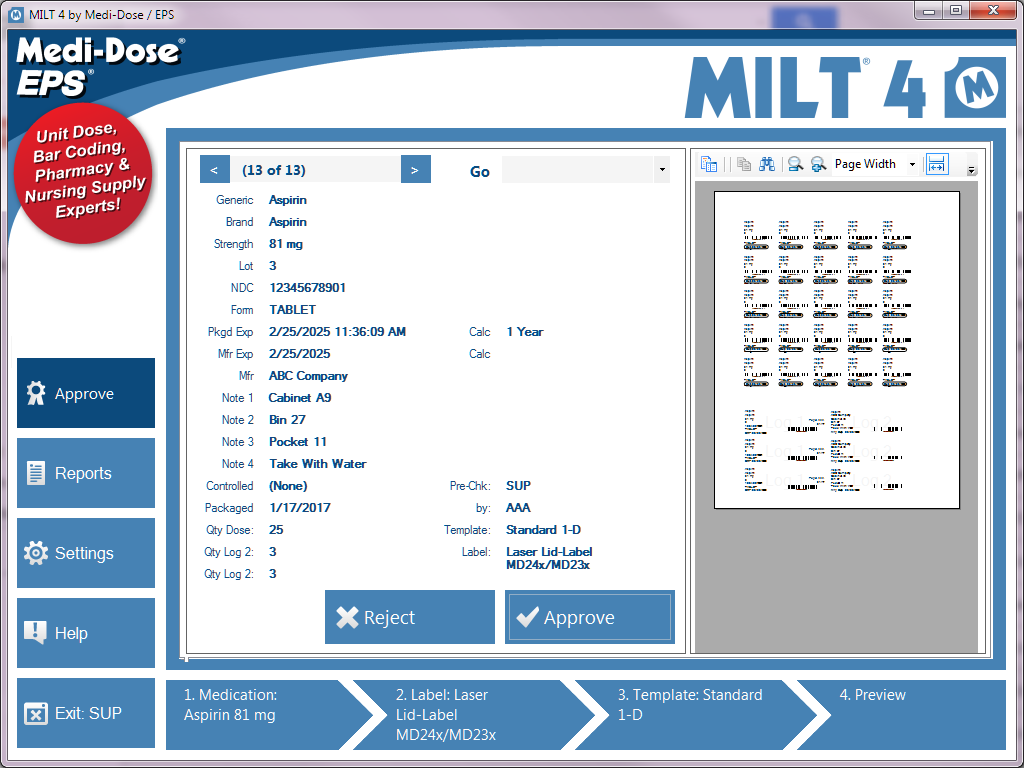Viewport: 1024px width, 768px height.
Task: Click Note 4 value Take With Water
Action: (318, 464)
